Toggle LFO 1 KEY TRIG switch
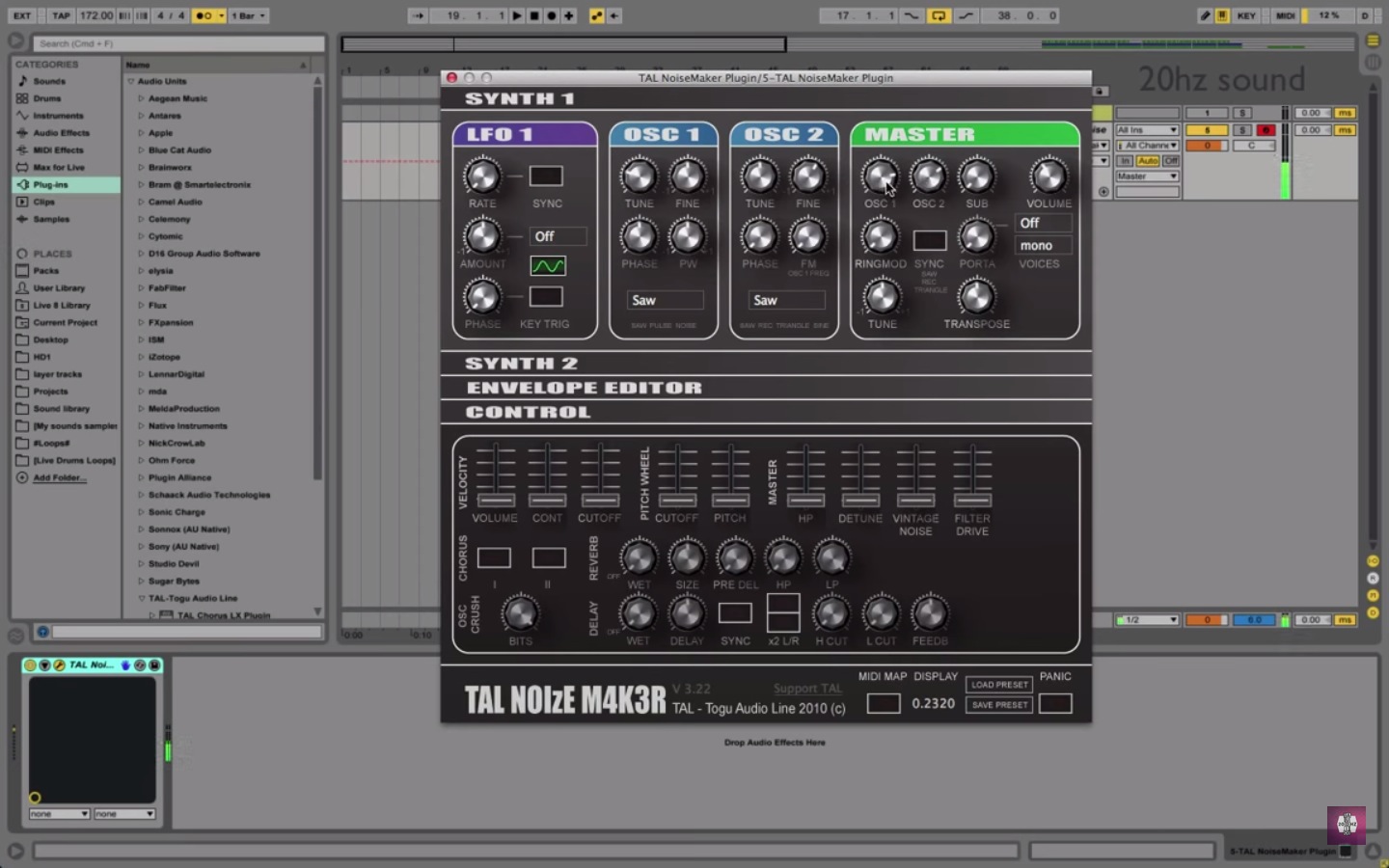1389x868 pixels. coord(546,297)
